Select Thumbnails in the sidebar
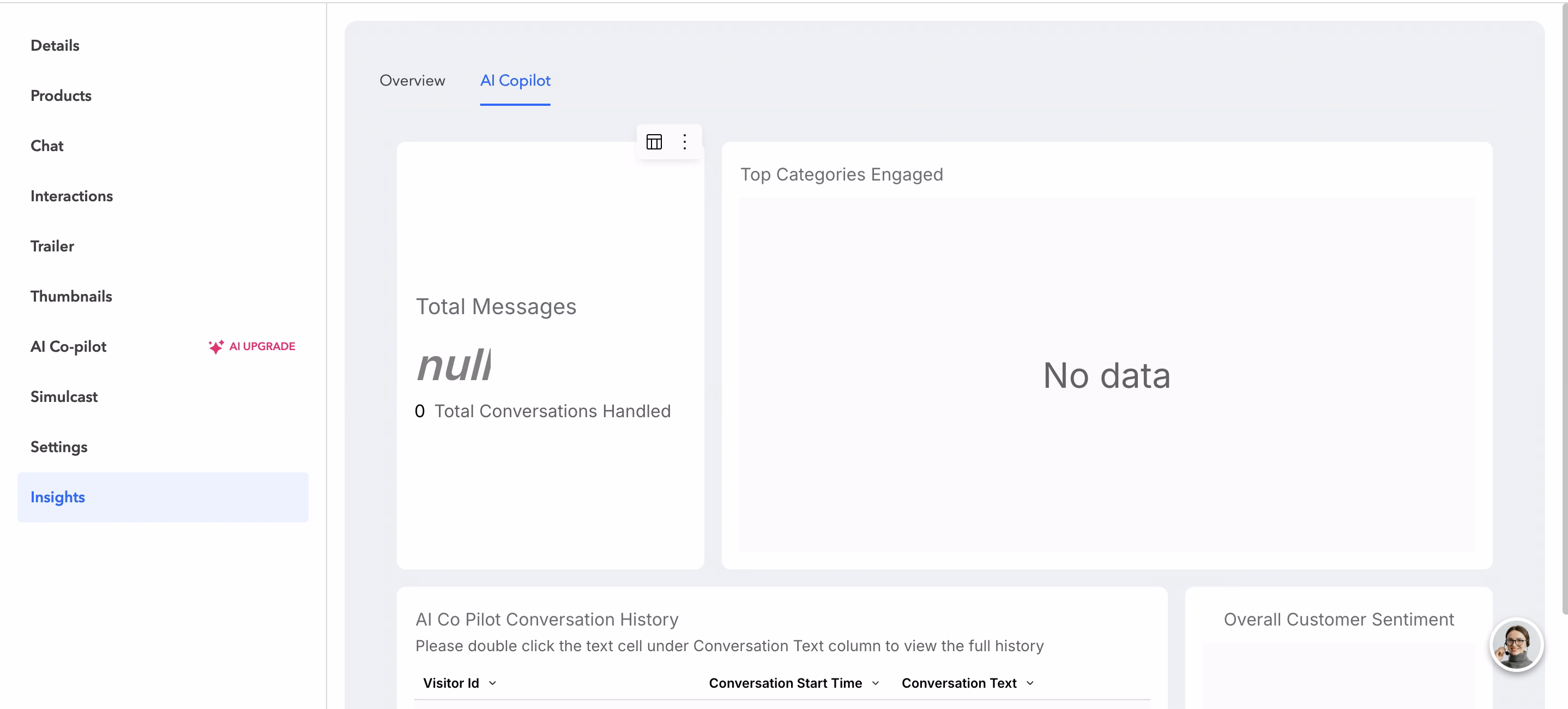Viewport: 1568px width, 709px height. [x=71, y=297]
